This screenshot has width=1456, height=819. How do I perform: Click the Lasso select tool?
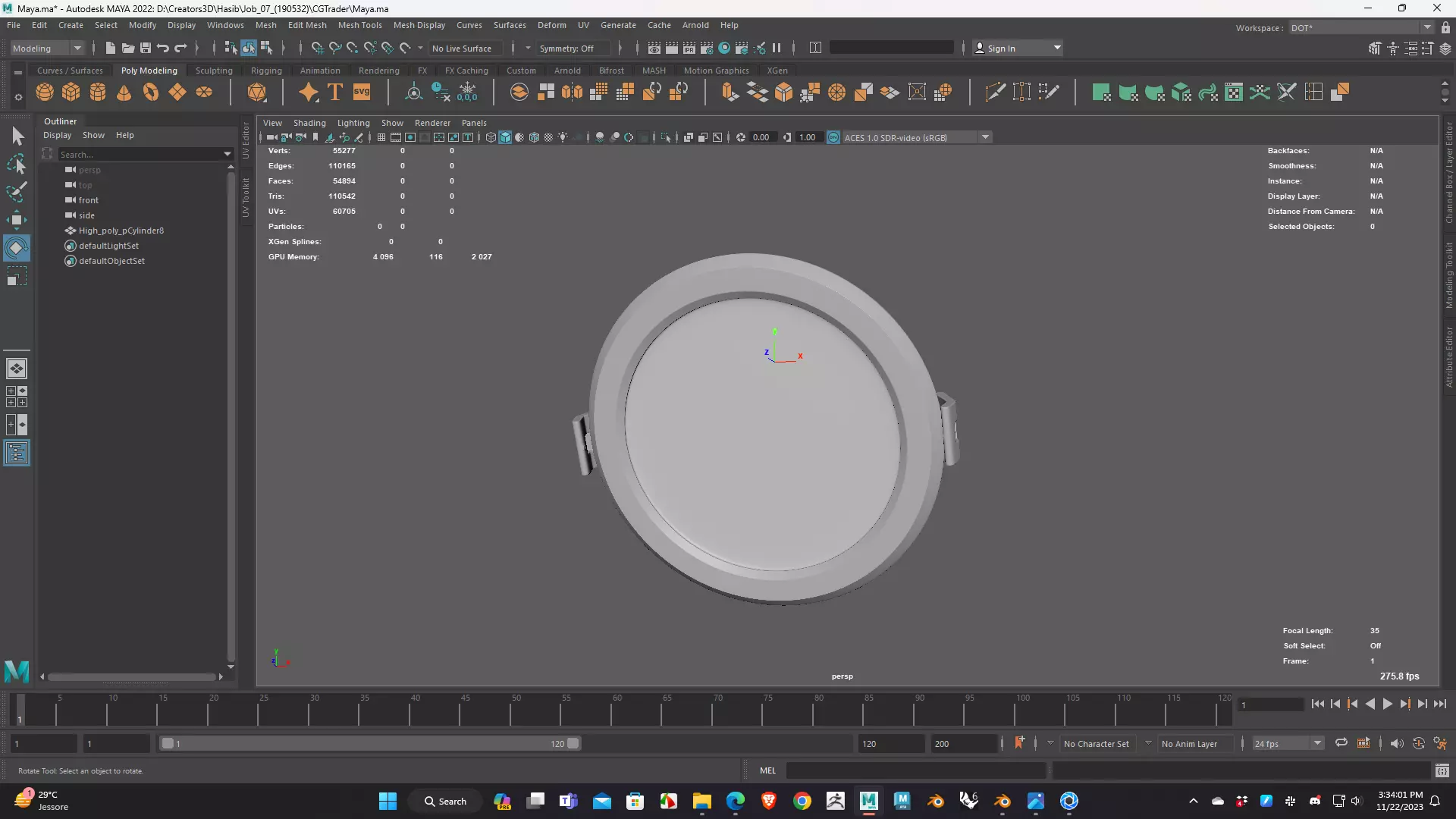pyautogui.click(x=17, y=164)
